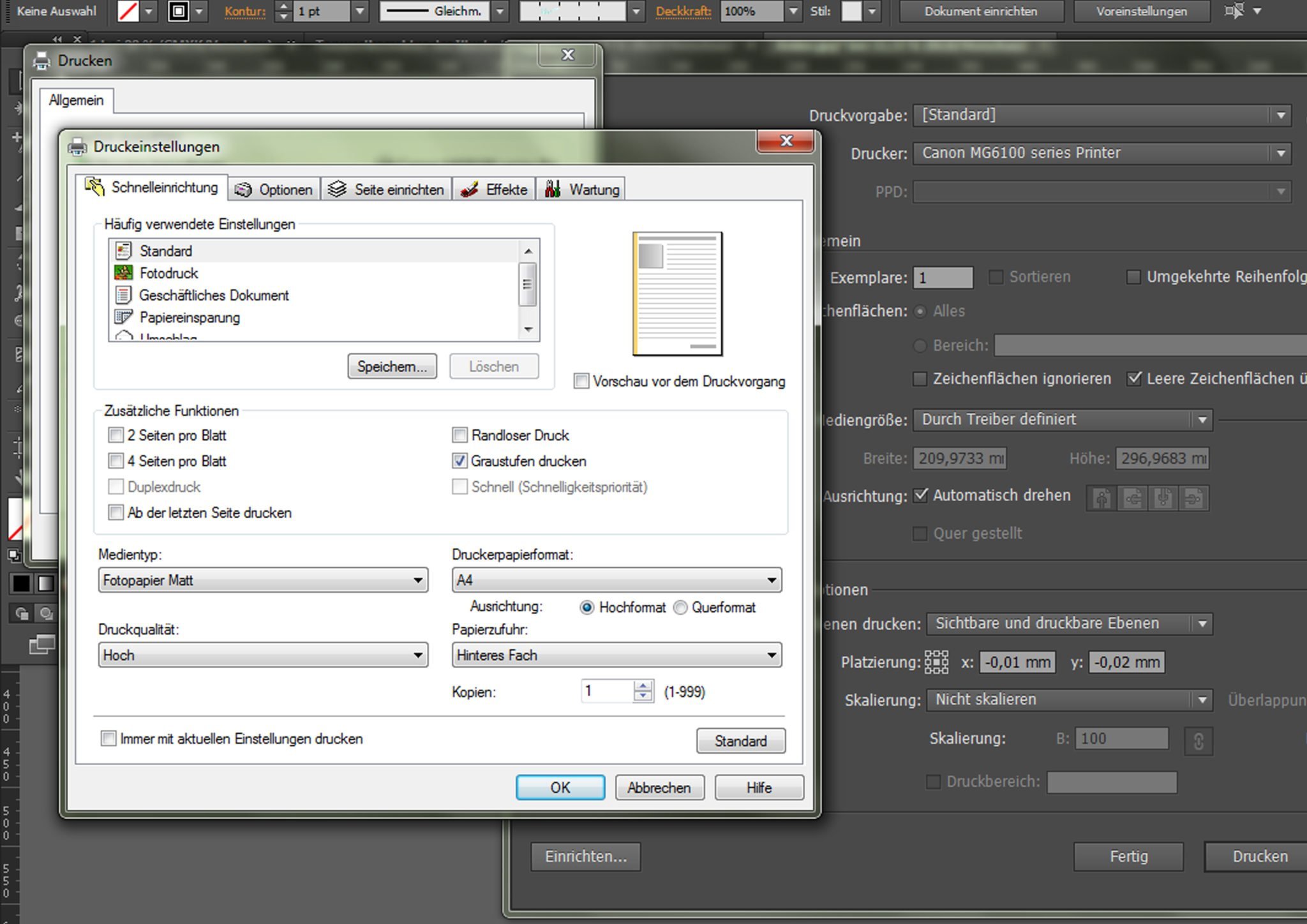1307x924 pixels.
Task: Click the Optionen tab printer icon
Action: [243, 190]
